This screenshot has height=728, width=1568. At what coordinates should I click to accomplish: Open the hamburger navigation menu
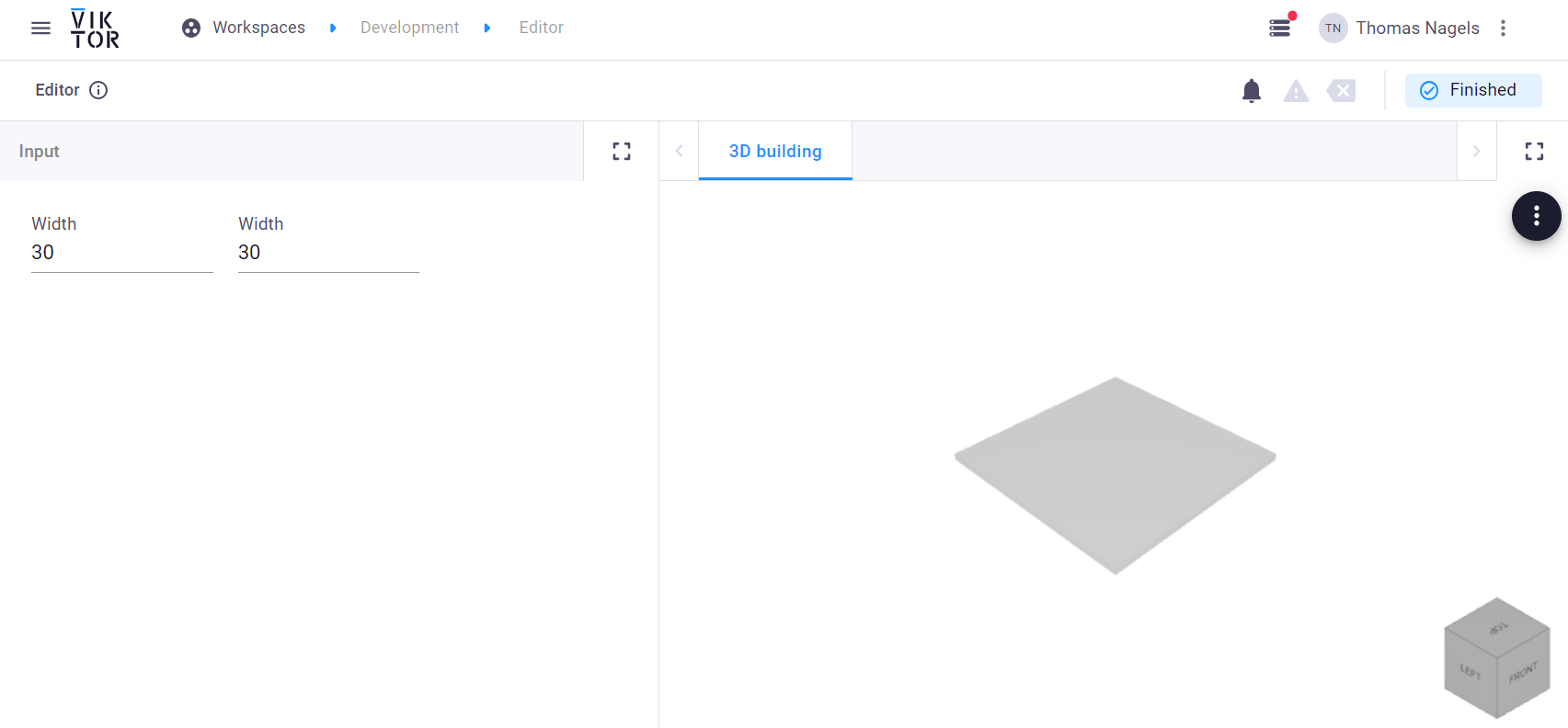[x=40, y=28]
